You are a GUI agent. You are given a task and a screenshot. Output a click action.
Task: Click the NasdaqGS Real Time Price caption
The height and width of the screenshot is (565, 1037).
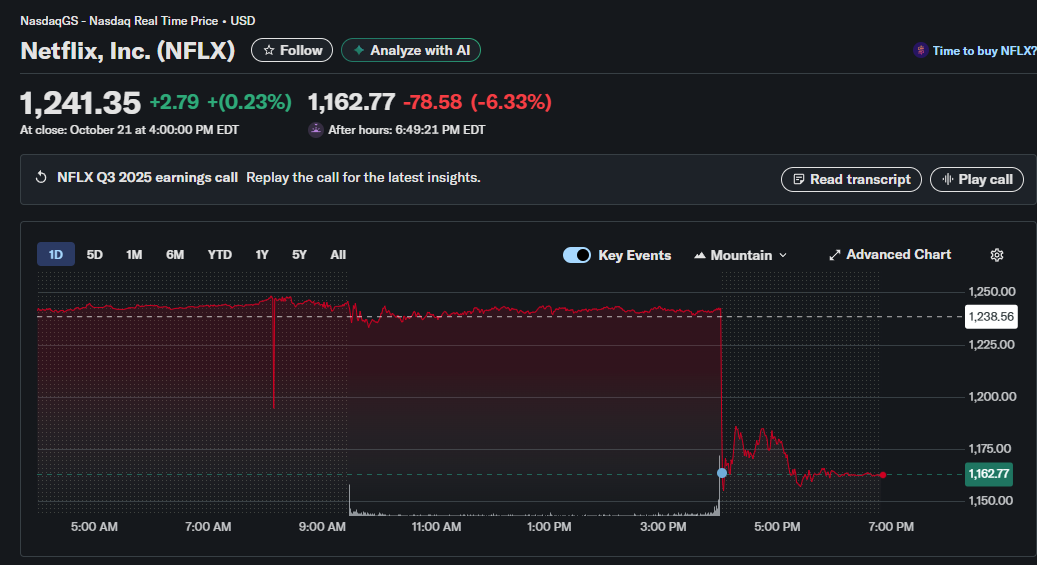pyautogui.click(x=138, y=21)
